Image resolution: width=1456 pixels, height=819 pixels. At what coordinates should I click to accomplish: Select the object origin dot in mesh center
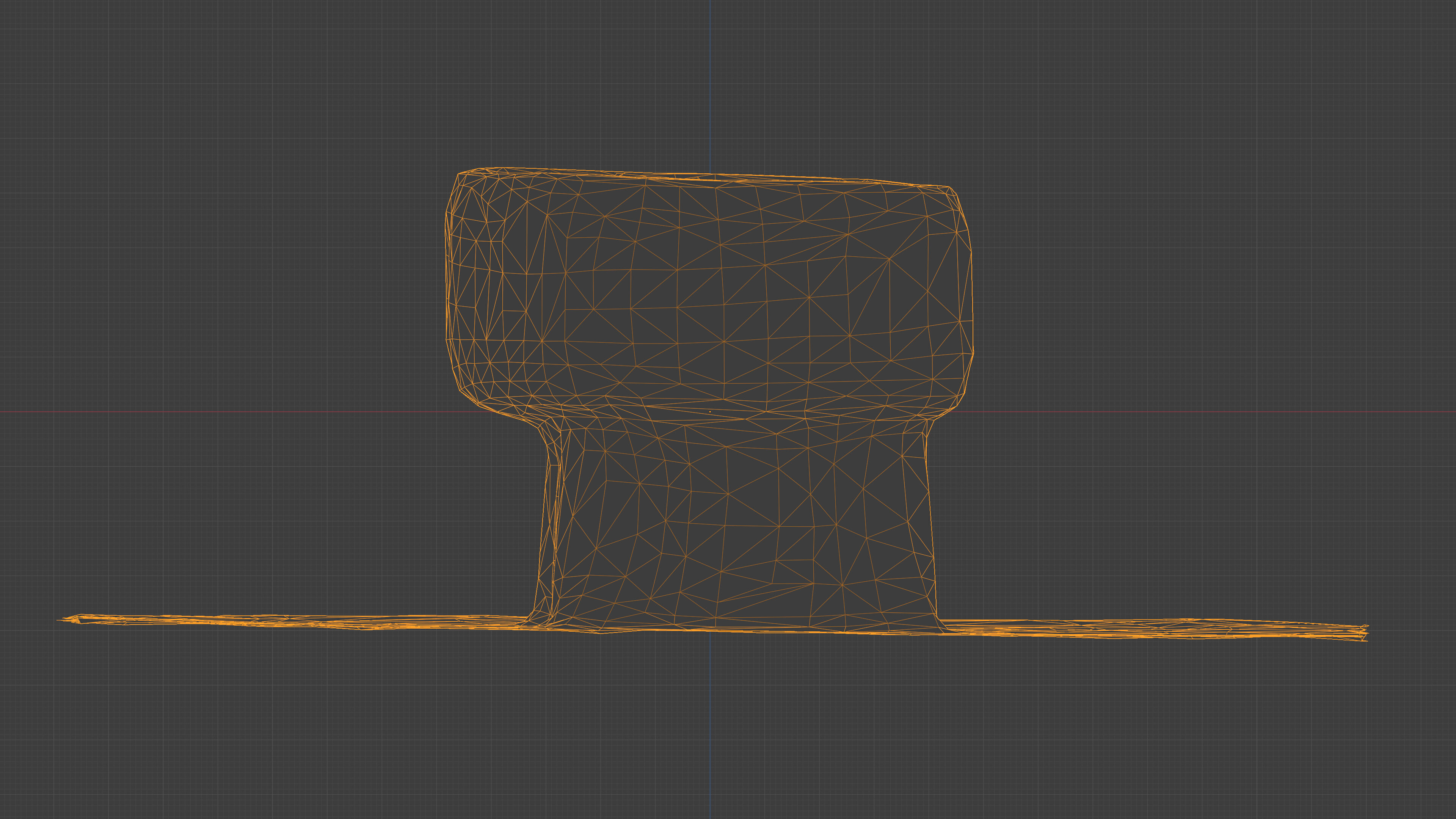pyautogui.click(x=710, y=411)
